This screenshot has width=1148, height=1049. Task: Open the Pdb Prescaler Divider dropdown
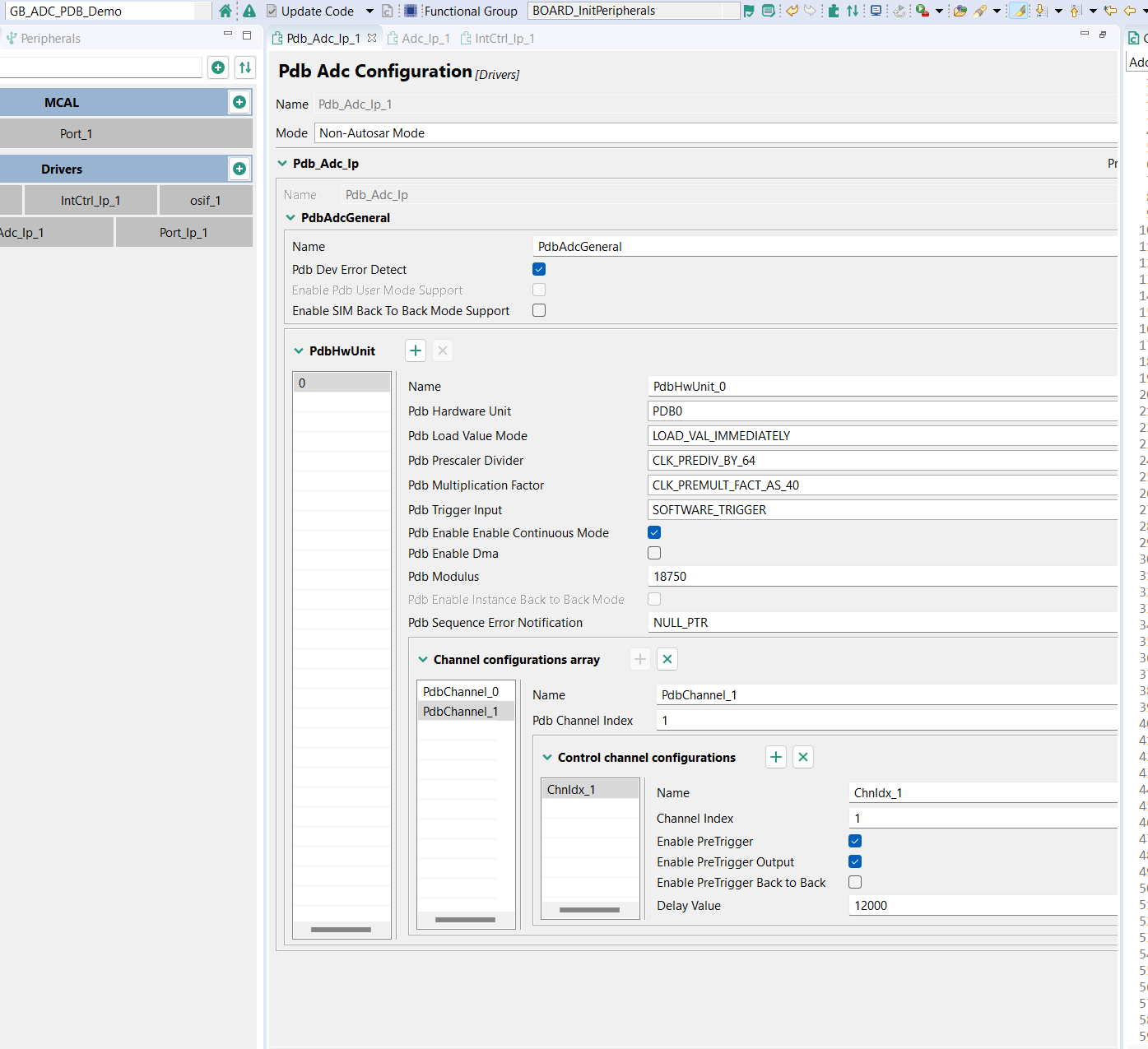(x=883, y=461)
